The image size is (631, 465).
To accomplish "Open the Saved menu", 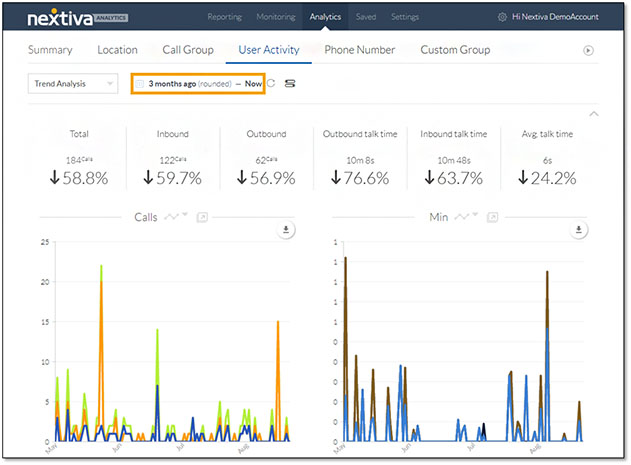I will click(366, 17).
